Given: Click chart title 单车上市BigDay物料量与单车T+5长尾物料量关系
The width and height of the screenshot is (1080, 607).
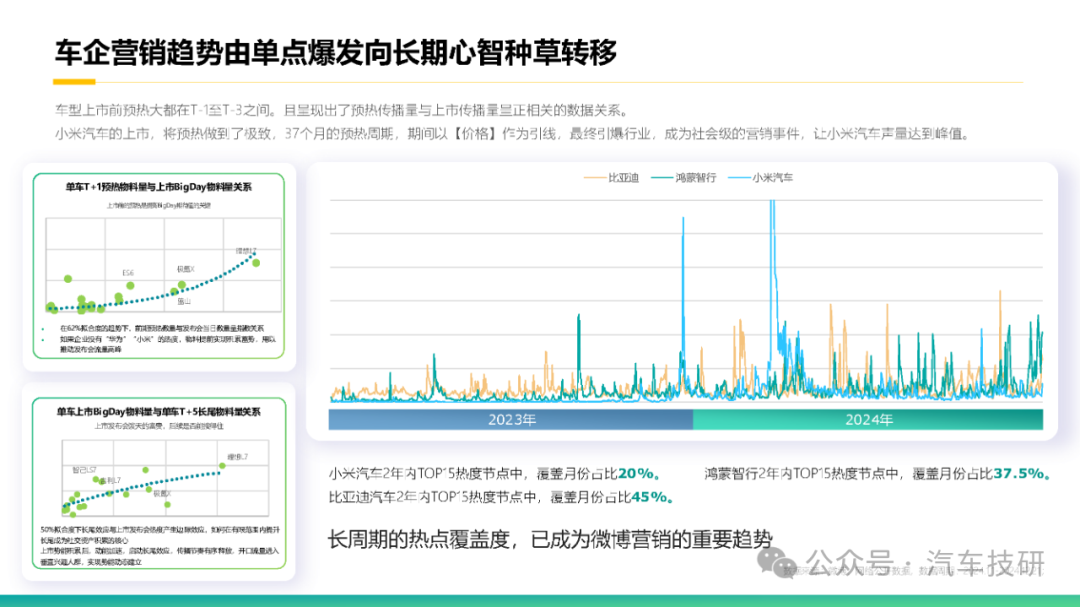Looking at the screenshot, I should point(158,411).
